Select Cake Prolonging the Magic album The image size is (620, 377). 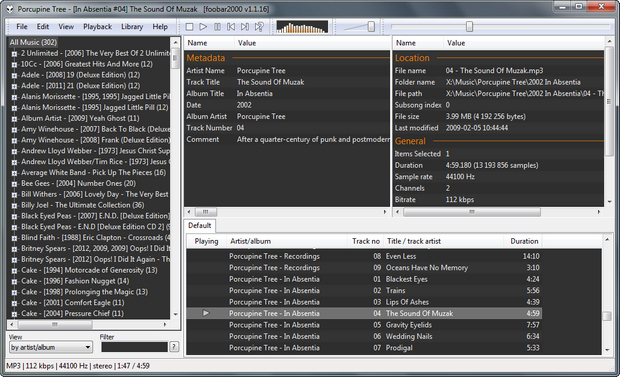pyautogui.click(x=84, y=292)
